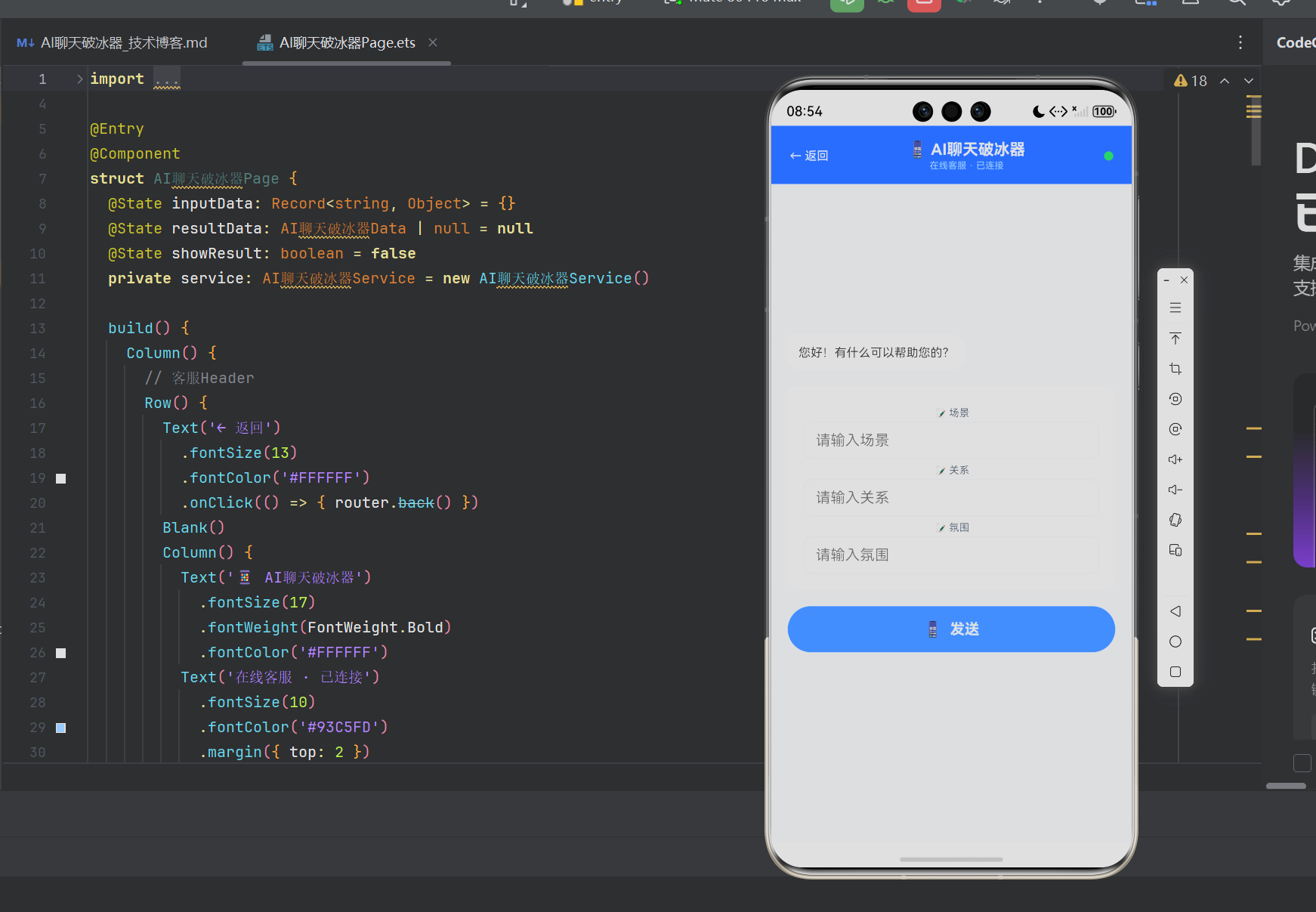This screenshot has height=912, width=1316.
Task: Tap the emulator Home circle navigation button
Action: tap(1175, 641)
